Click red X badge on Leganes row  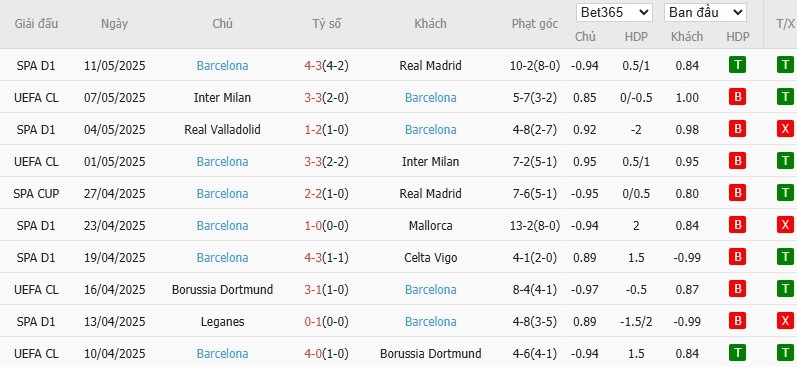[x=785, y=321]
